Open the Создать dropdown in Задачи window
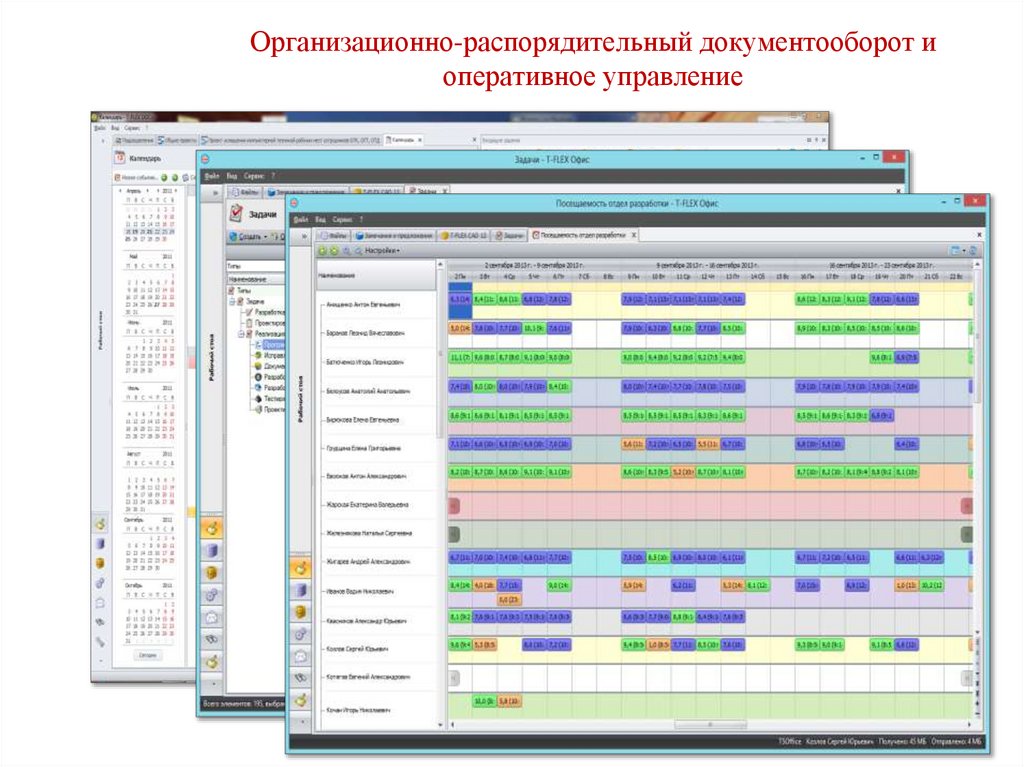Screen dimensions: 1024x767 pos(249,237)
